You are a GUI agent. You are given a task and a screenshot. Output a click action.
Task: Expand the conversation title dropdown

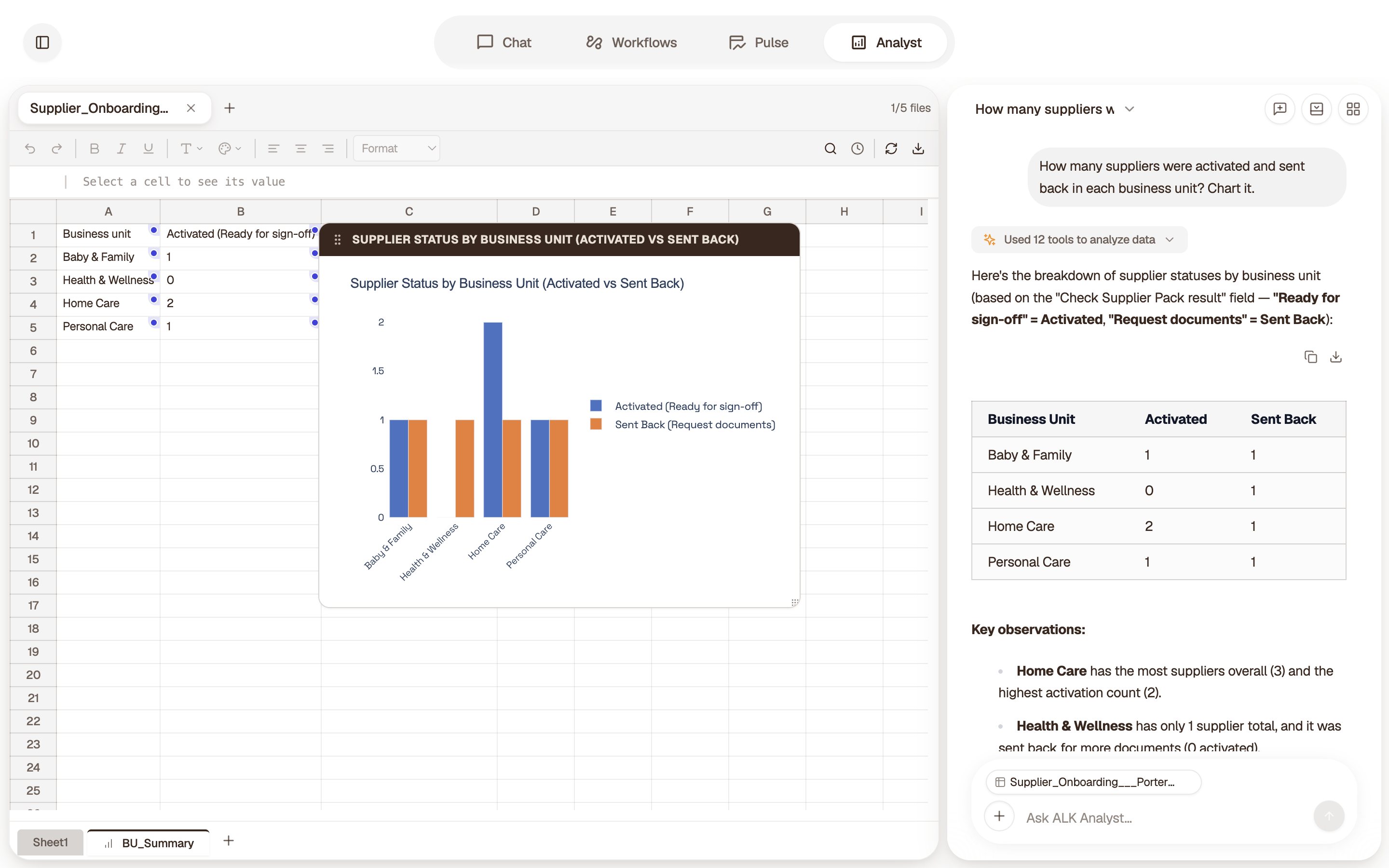pos(1130,109)
